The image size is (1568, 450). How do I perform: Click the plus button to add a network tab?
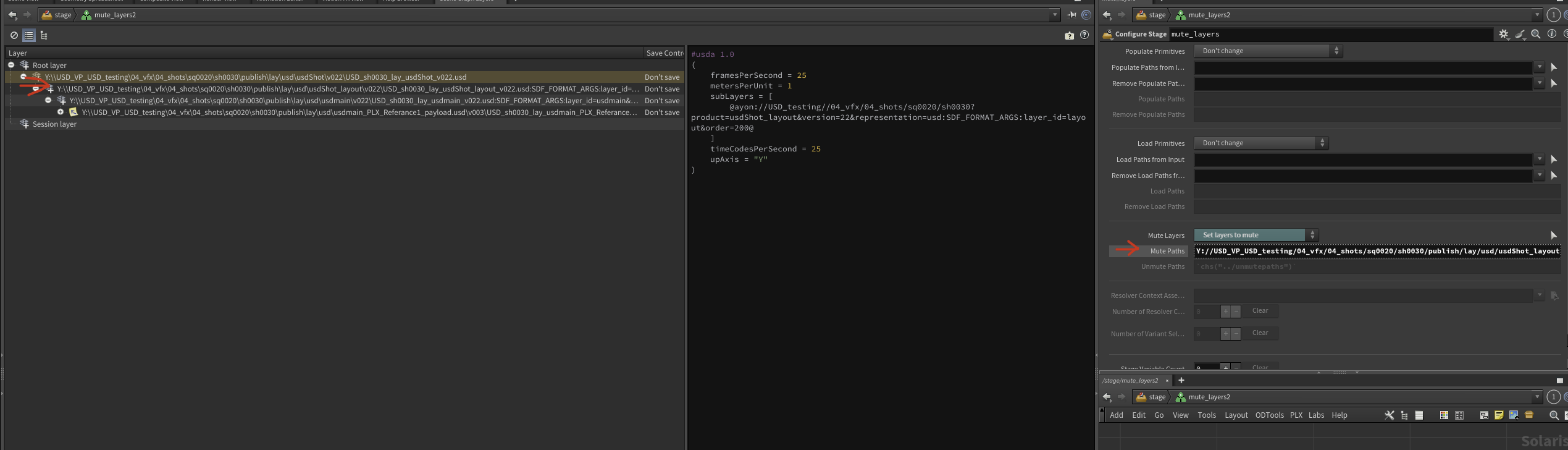pos(1181,380)
